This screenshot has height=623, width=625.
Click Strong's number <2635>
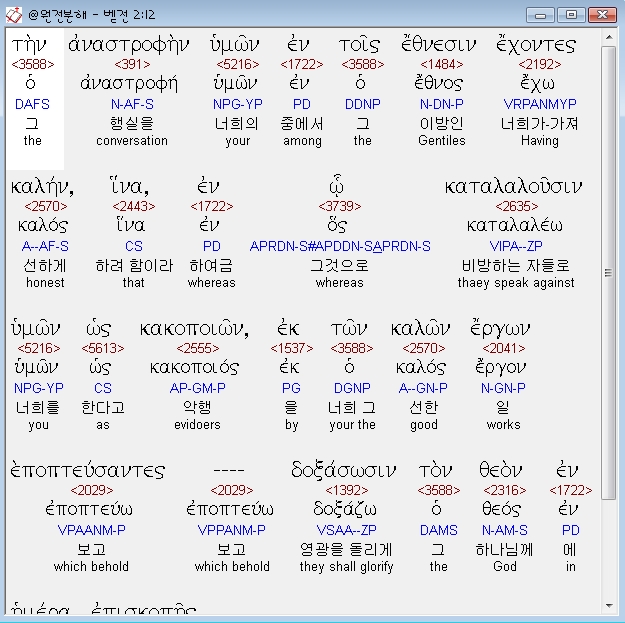(517, 206)
